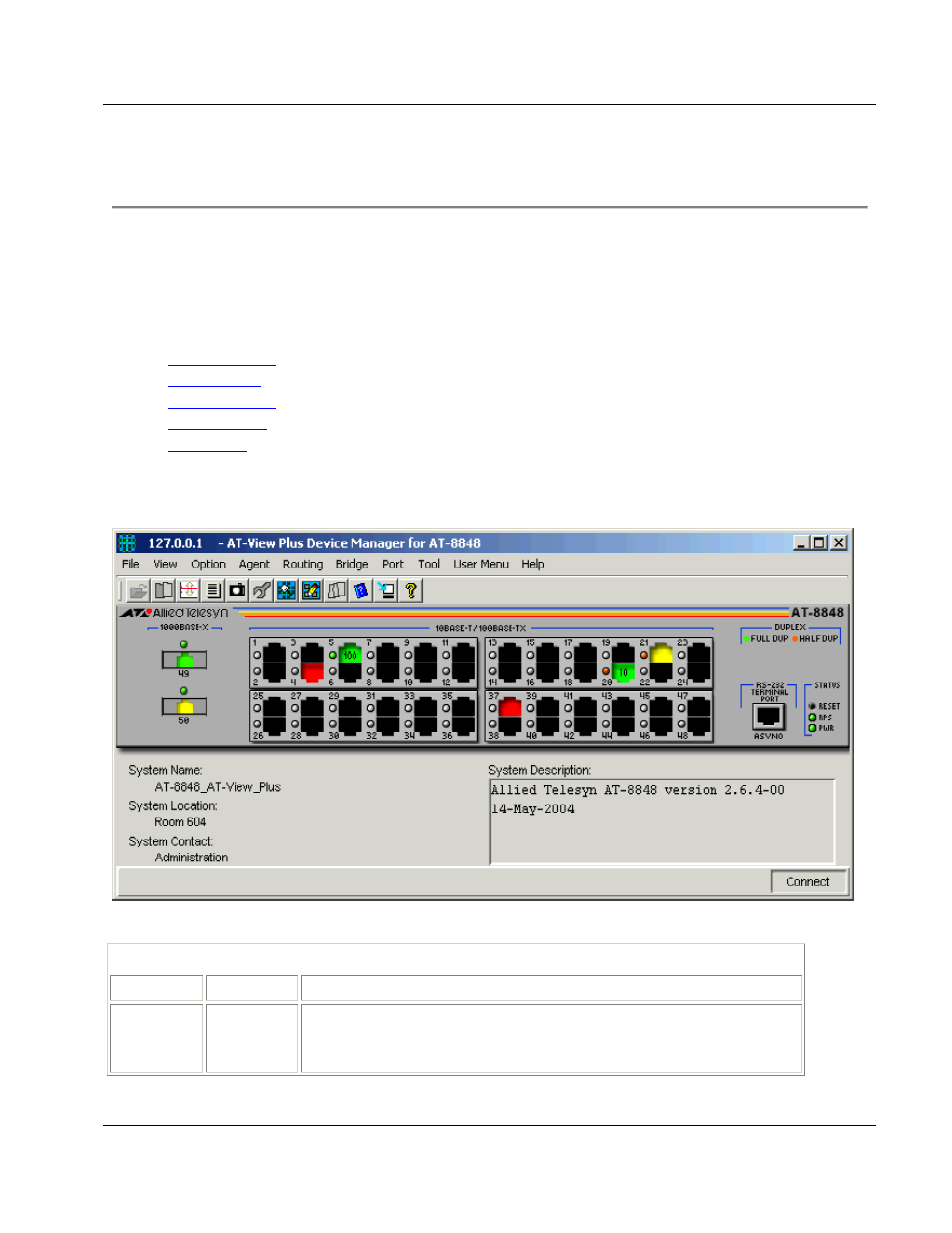Screen dimensions: 952x1233
Task: Click the AT-8848 model label
Action: [x=818, y=613]
